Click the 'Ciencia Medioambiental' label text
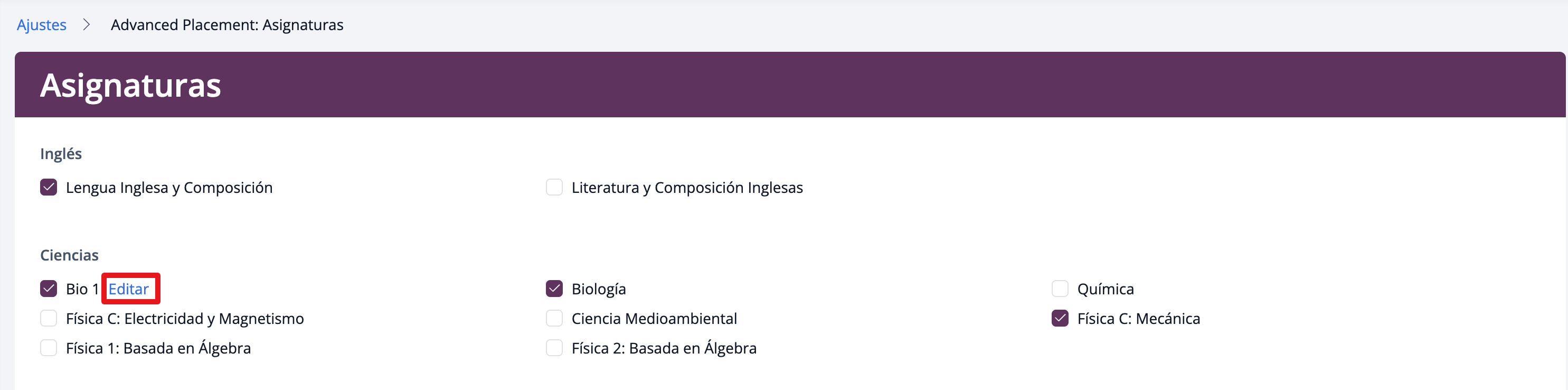1568x390 pixels. click(654, 319)
